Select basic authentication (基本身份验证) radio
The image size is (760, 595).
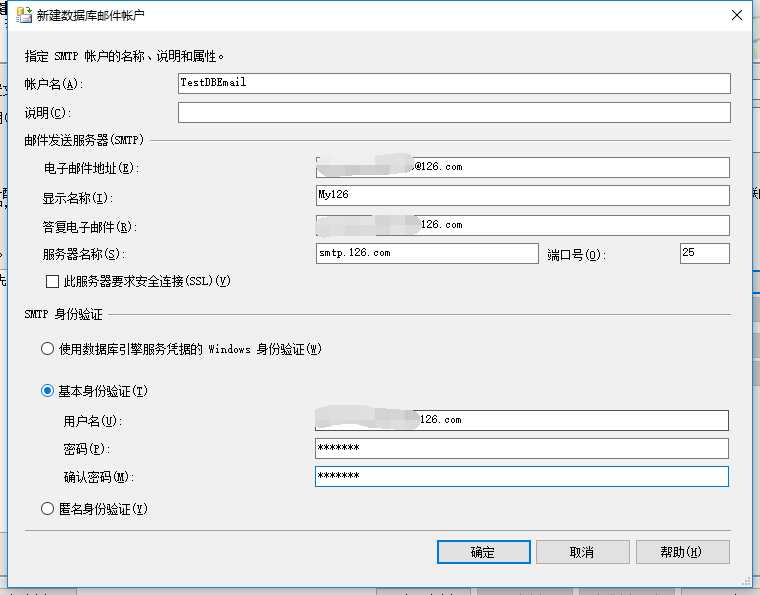coord(48,391)
